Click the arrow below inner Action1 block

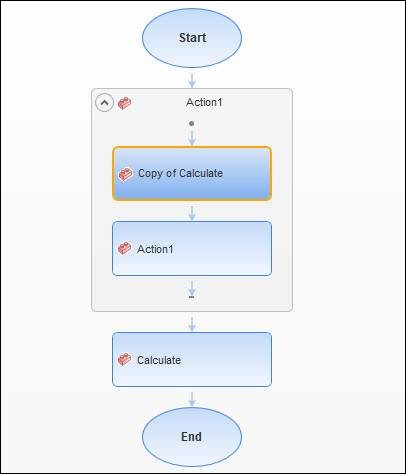[192, 288]
